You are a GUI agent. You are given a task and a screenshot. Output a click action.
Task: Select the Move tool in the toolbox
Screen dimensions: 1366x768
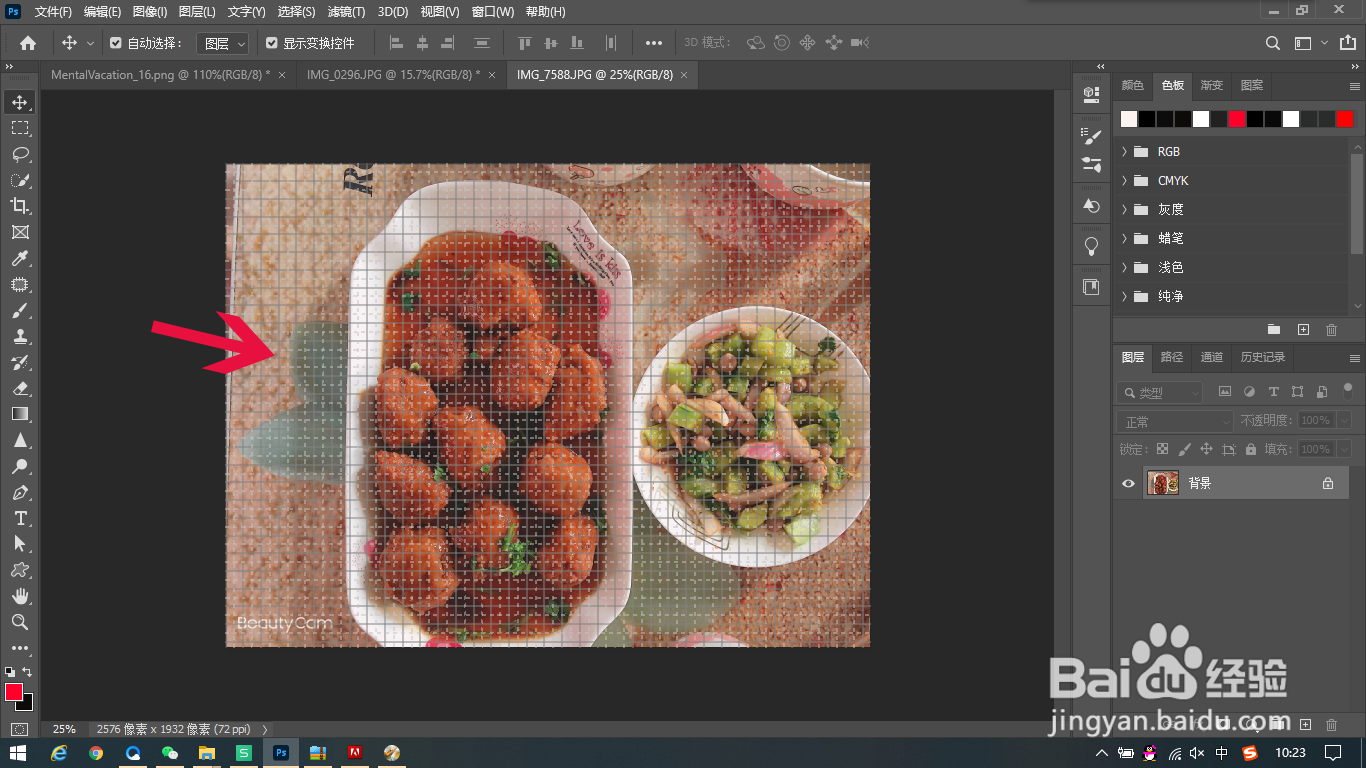[19, 102]
